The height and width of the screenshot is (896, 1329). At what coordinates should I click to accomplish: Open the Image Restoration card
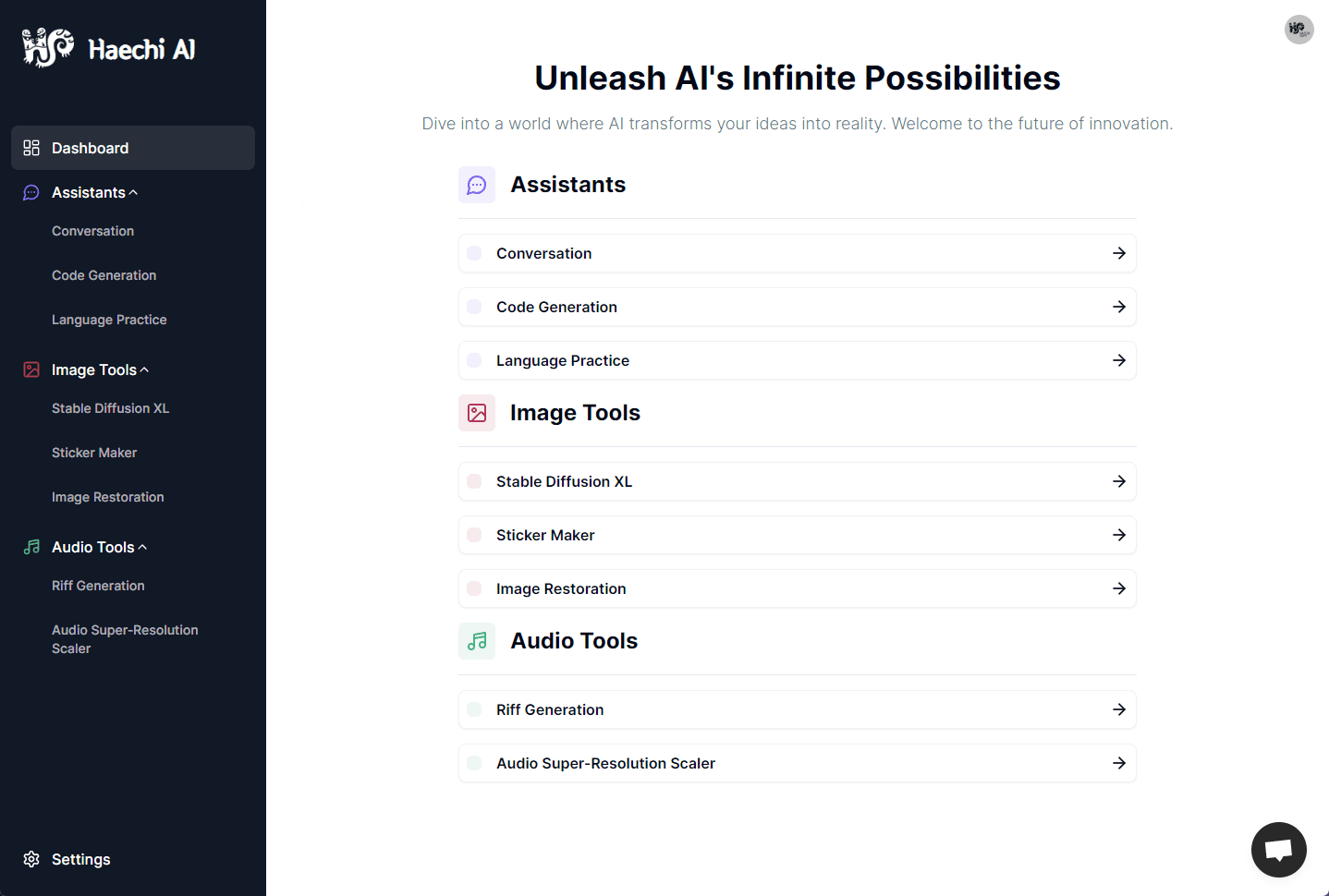[x=797, y=588]
